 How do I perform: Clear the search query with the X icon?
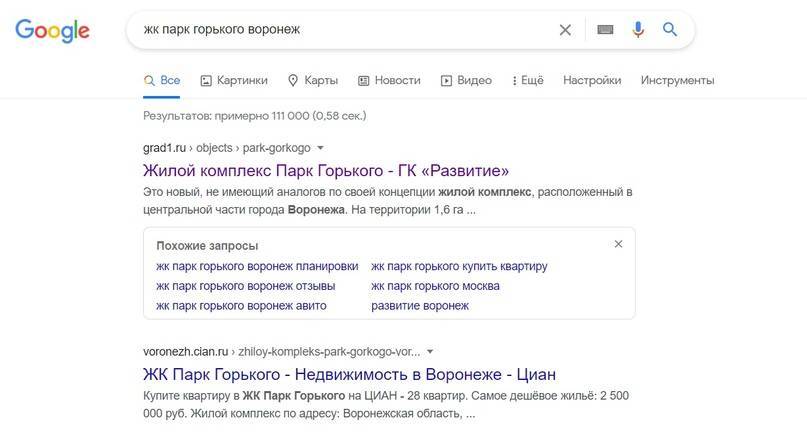coord(565,30)
